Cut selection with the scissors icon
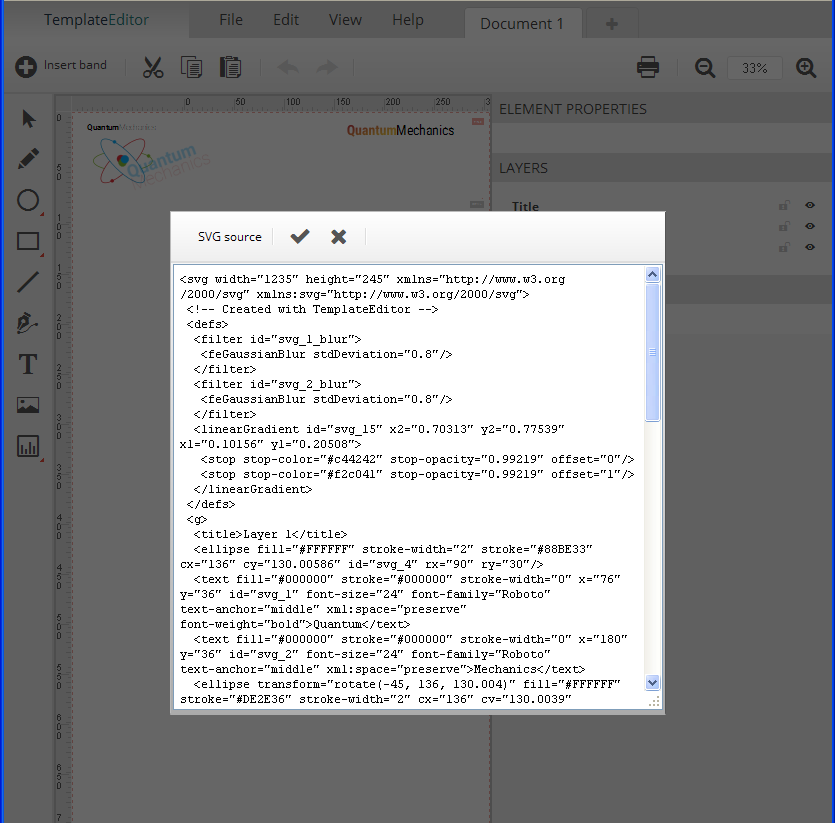The width and height of the screenshot is (835, 823). click(x=153, y=68)
